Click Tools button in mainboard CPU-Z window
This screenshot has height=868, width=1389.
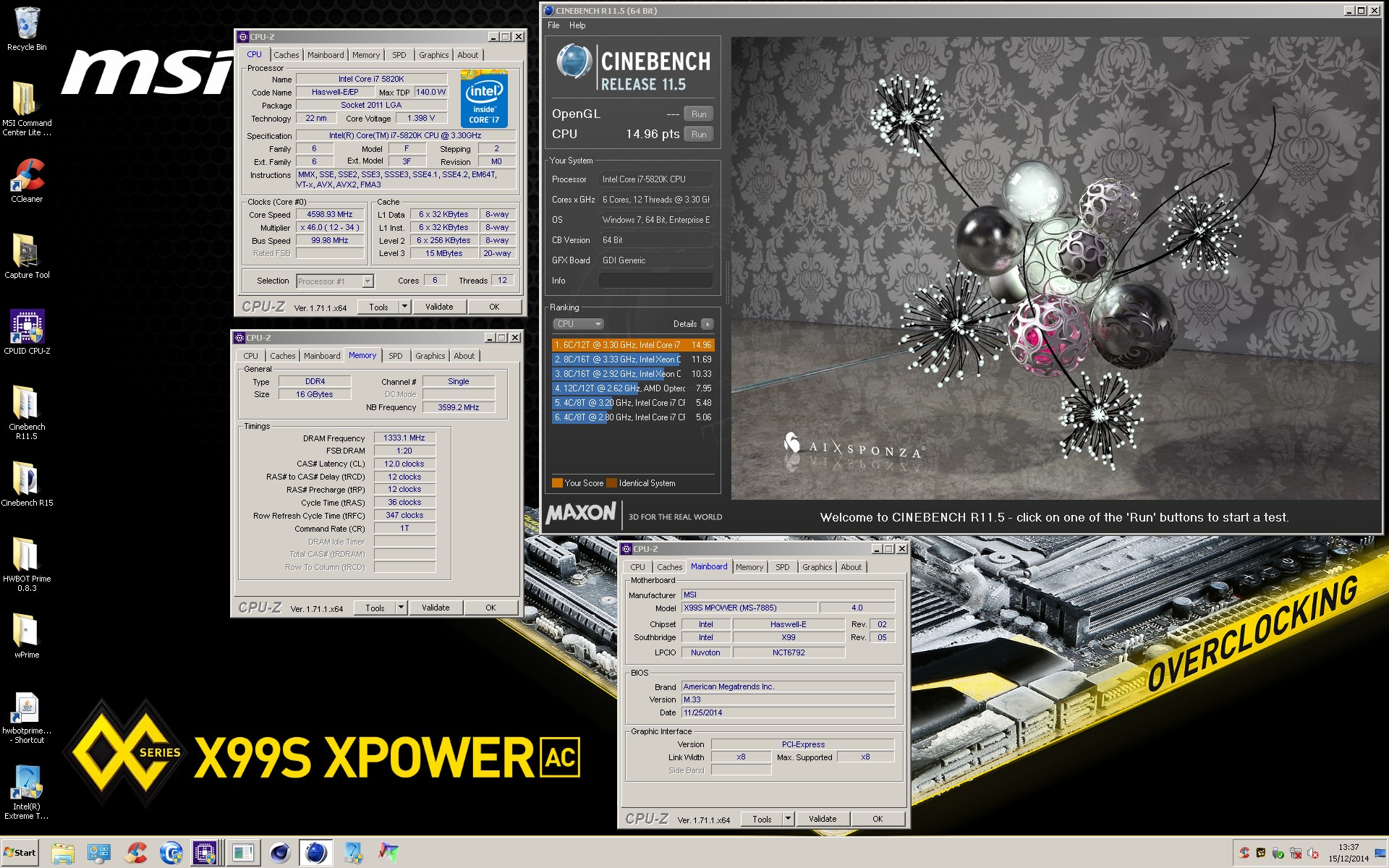click(x=762, y=819)
